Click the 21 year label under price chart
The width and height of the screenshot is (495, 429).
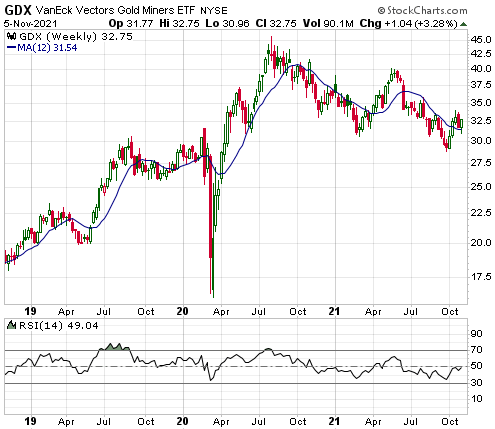coord(334,311)
